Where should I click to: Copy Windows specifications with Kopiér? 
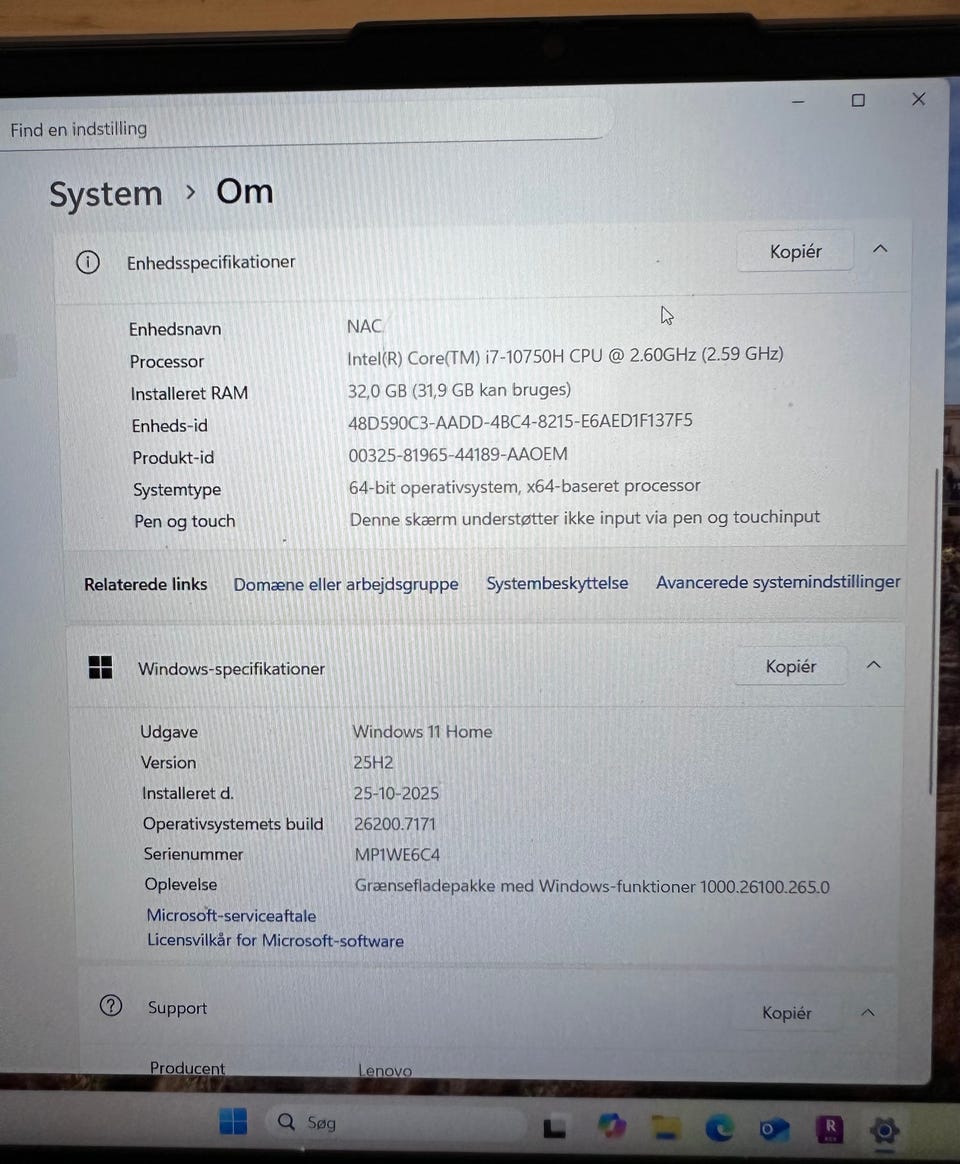(x=791, y=666)
